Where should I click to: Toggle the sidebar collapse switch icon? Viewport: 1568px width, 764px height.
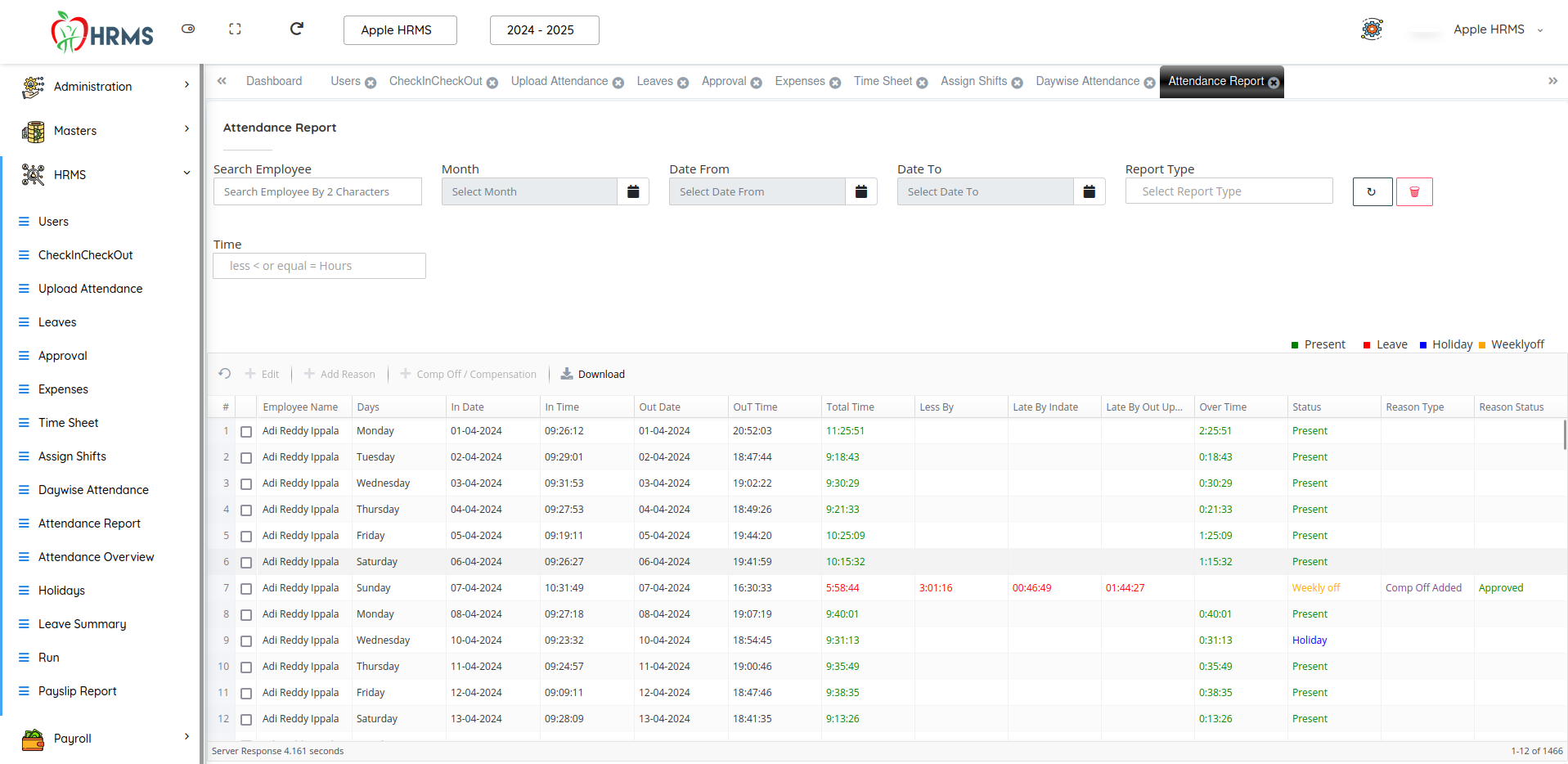(188, 29)
